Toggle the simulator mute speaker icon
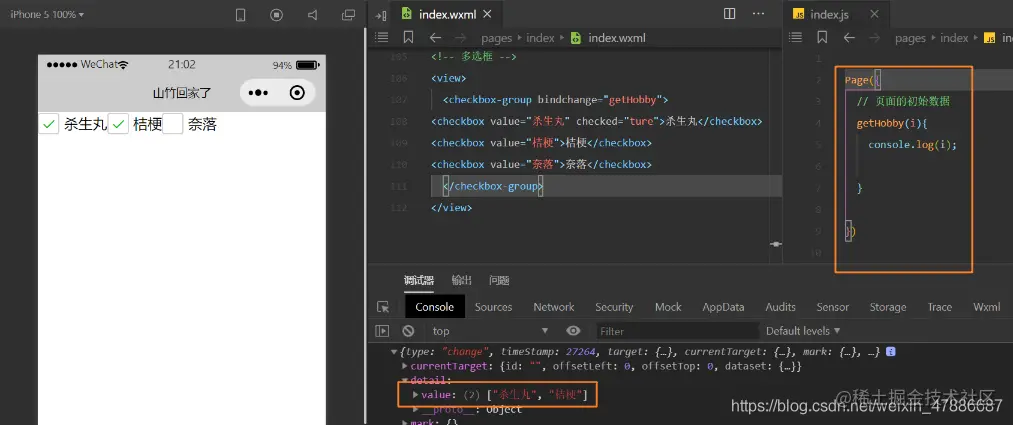1013x425 pixels. click(x=313, y=15)
